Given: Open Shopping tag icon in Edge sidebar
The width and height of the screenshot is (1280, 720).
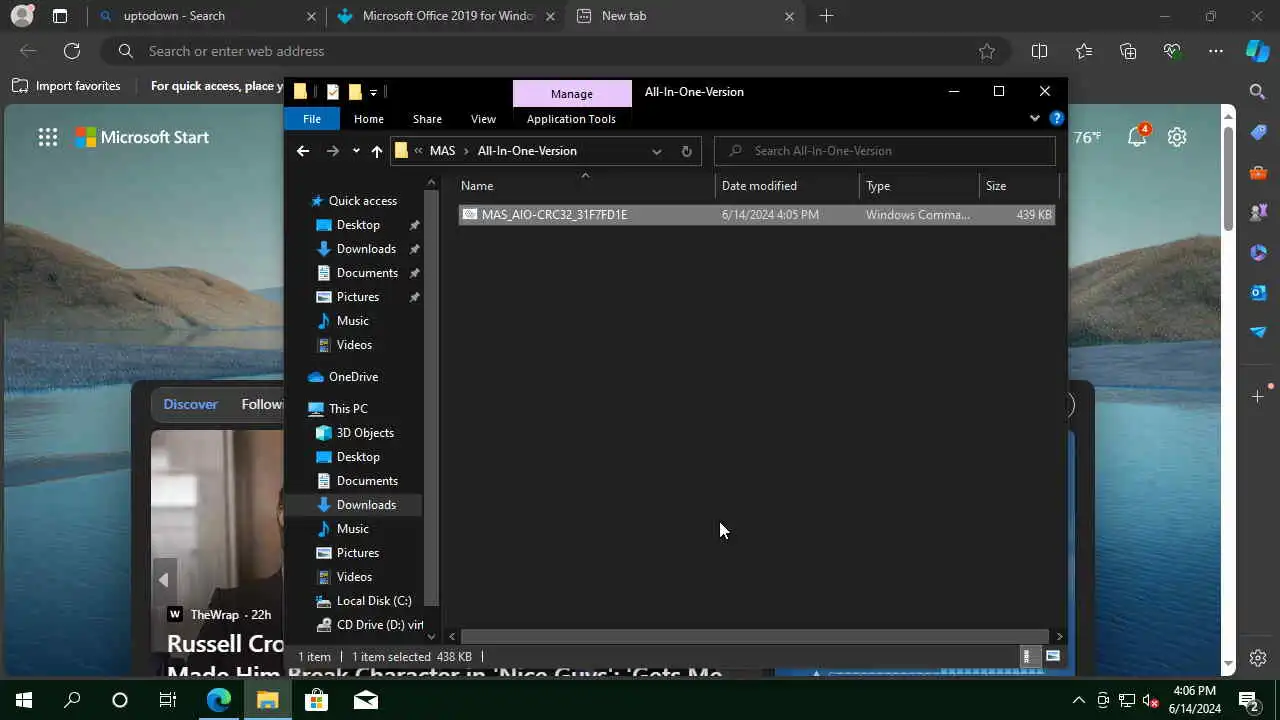Looking at the screenshot, I should coord(1258,132).
